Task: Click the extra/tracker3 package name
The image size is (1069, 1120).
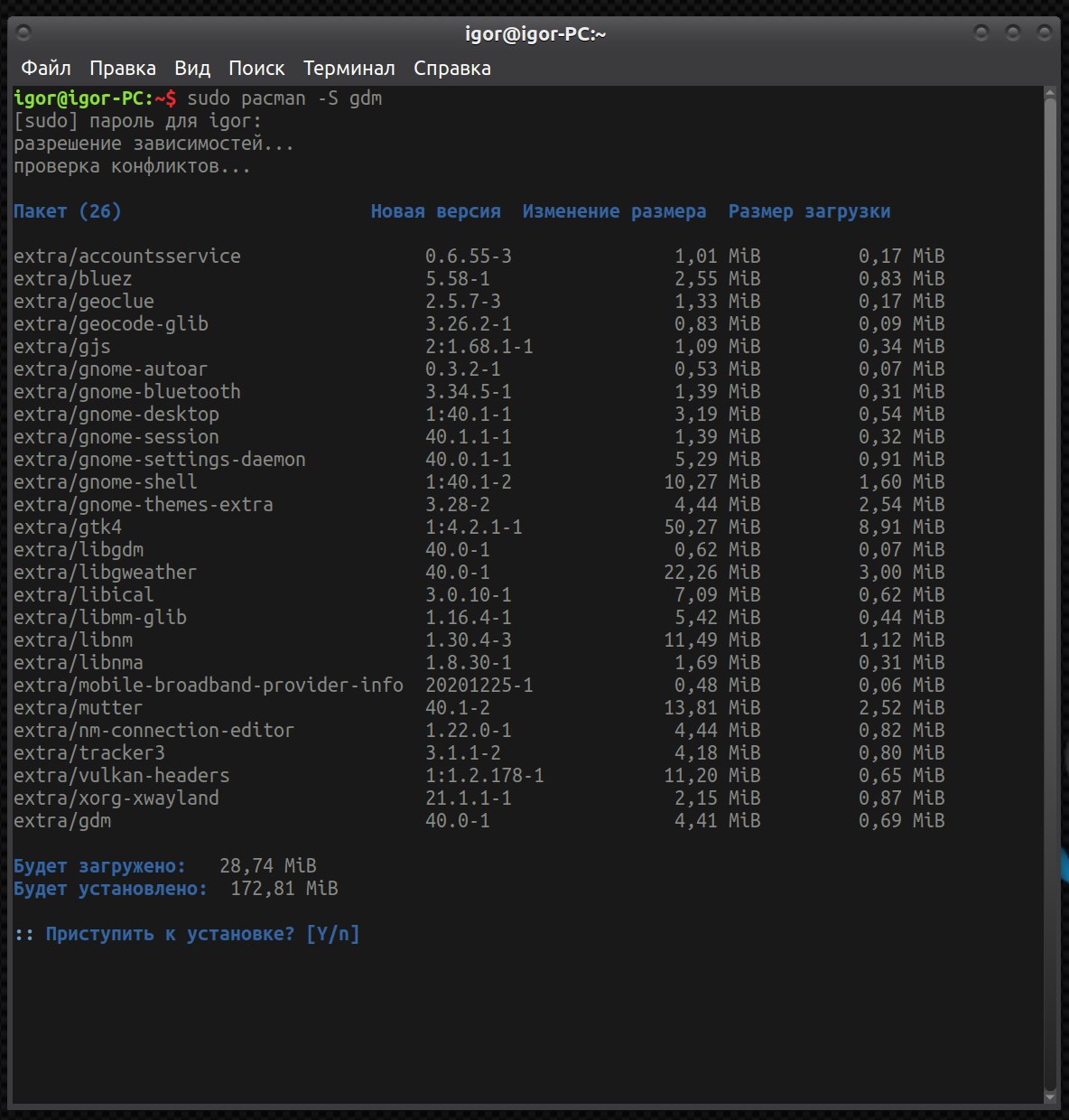Action: point(89,753)
